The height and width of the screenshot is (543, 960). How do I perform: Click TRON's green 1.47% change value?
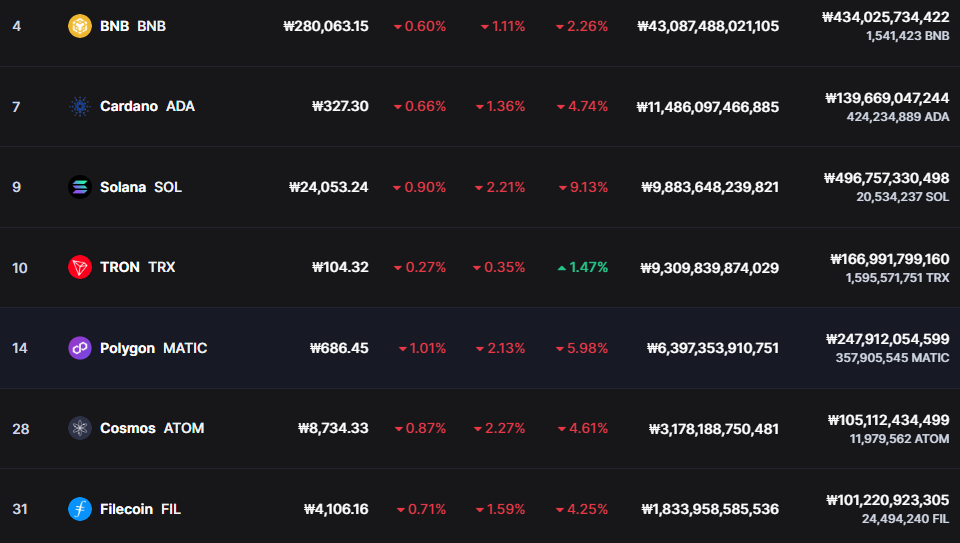click(x=583, y=267)
